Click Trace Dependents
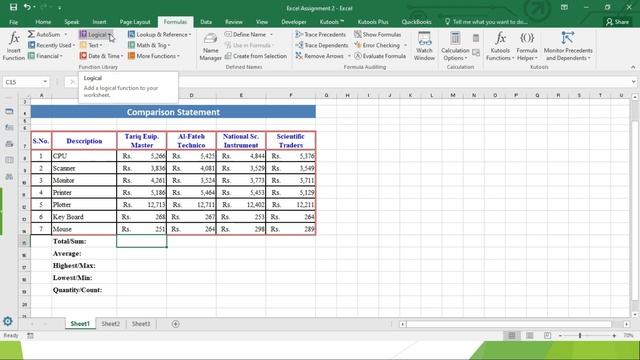The height and width of the screenshot is (360, 640). [x=322, y=45]
